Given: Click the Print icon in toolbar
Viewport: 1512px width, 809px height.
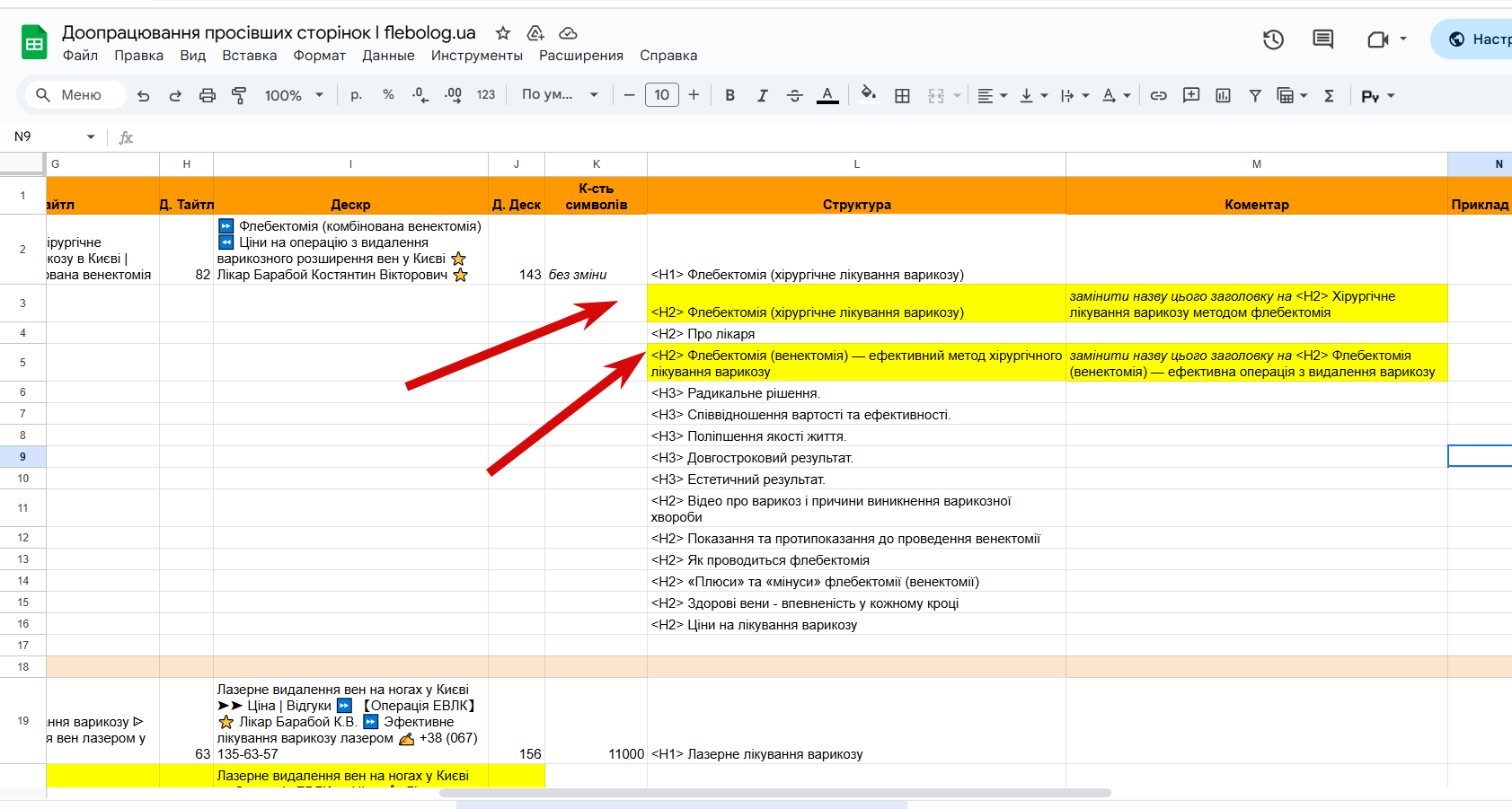Looking at the screenshot, I should tap(208, 95).
